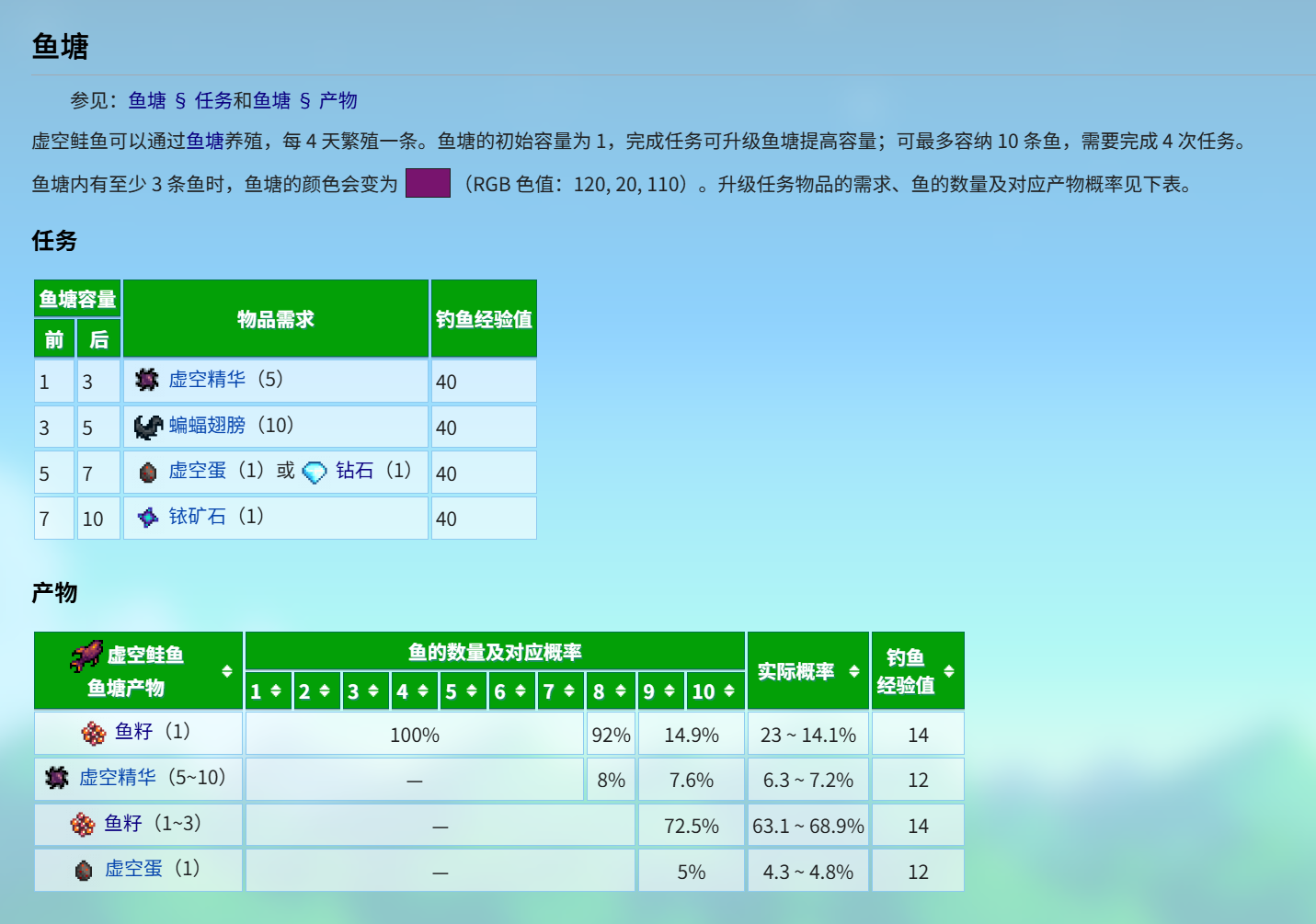The image size is (1316, 924).
Task: Click the 7.6% cell
Action: [x=692, y=780]
